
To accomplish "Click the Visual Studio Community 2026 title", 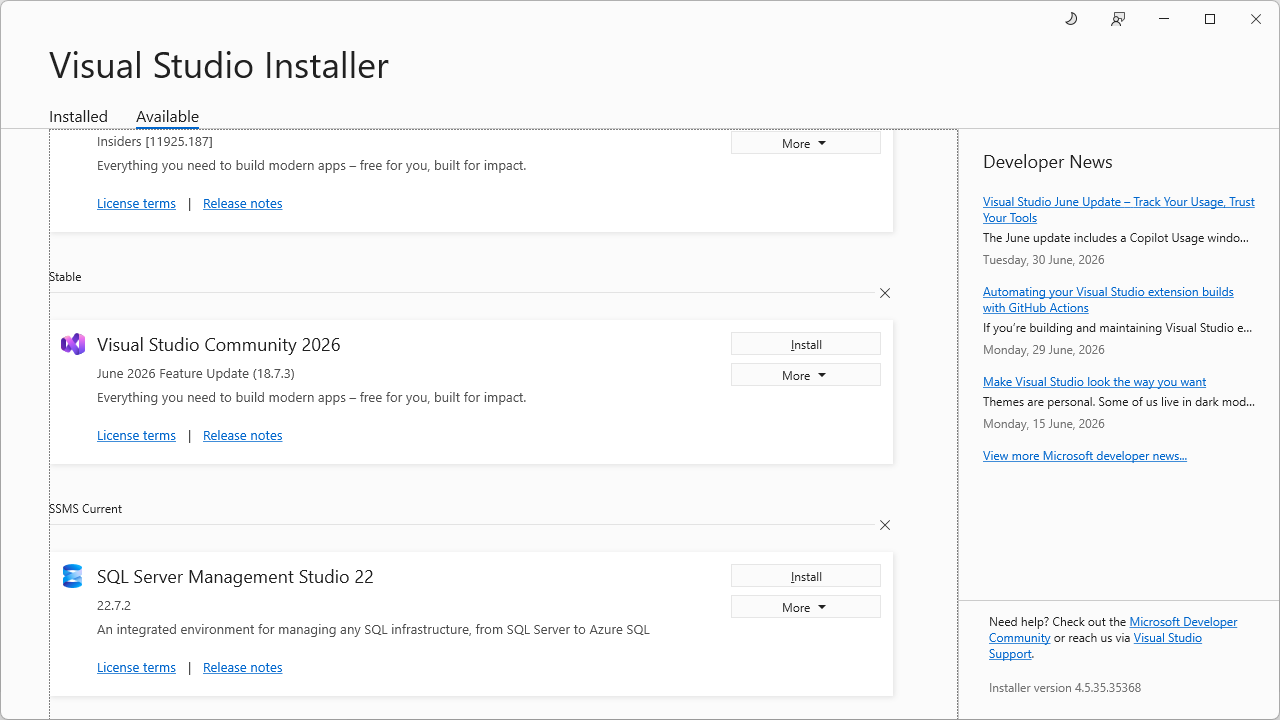I will pyautogui.click(x=219, y=344).
